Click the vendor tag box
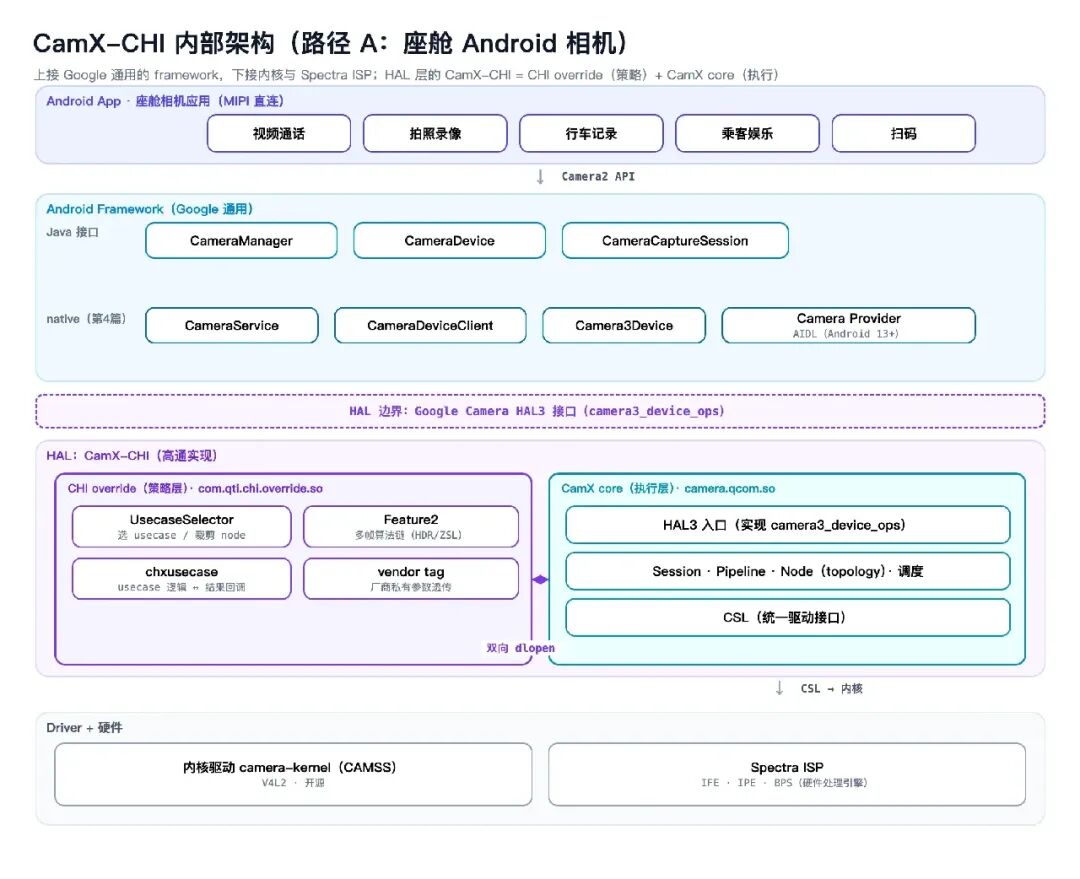 point(411,579)
